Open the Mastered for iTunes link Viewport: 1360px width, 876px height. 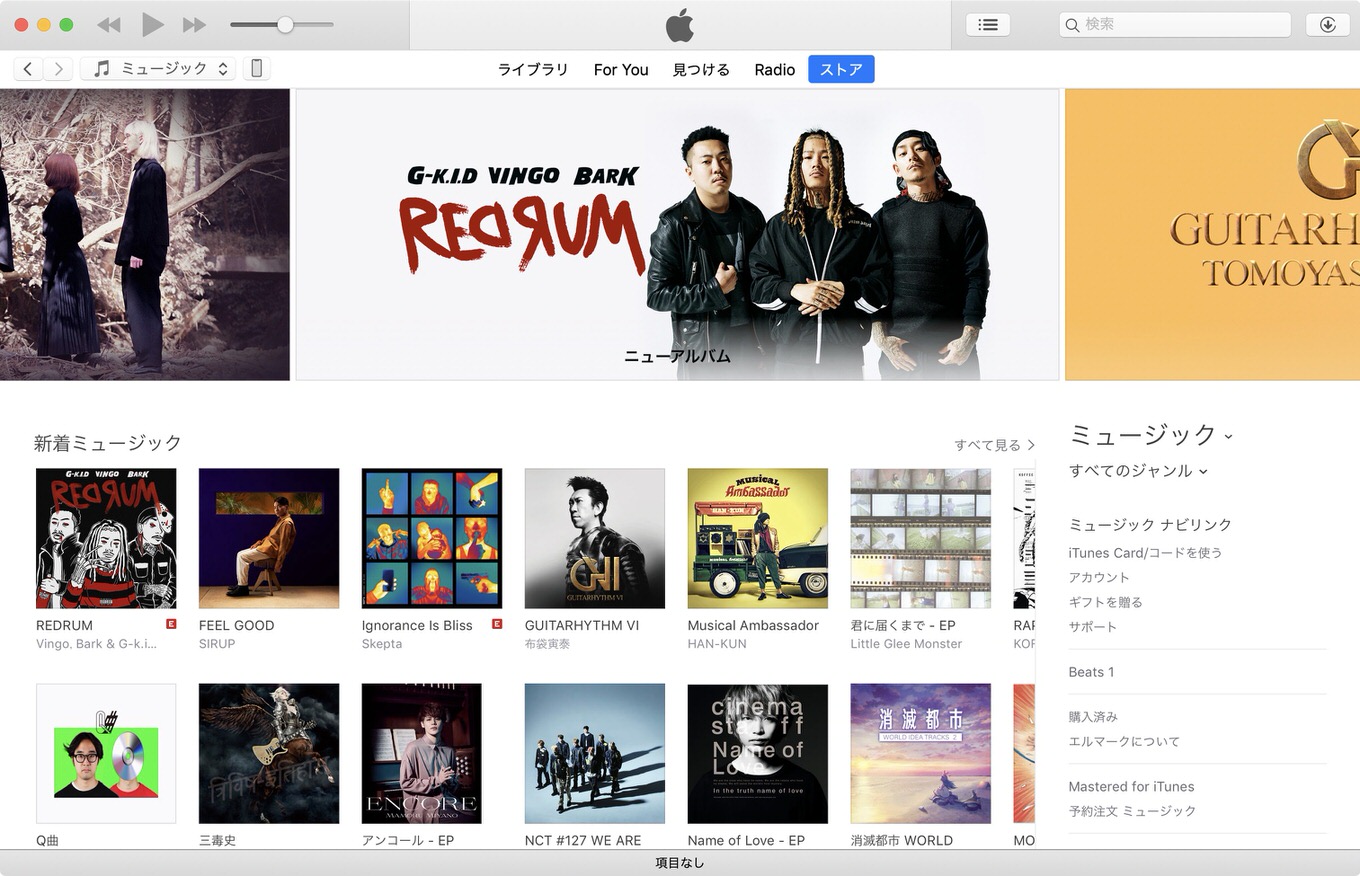[1131, 787]
